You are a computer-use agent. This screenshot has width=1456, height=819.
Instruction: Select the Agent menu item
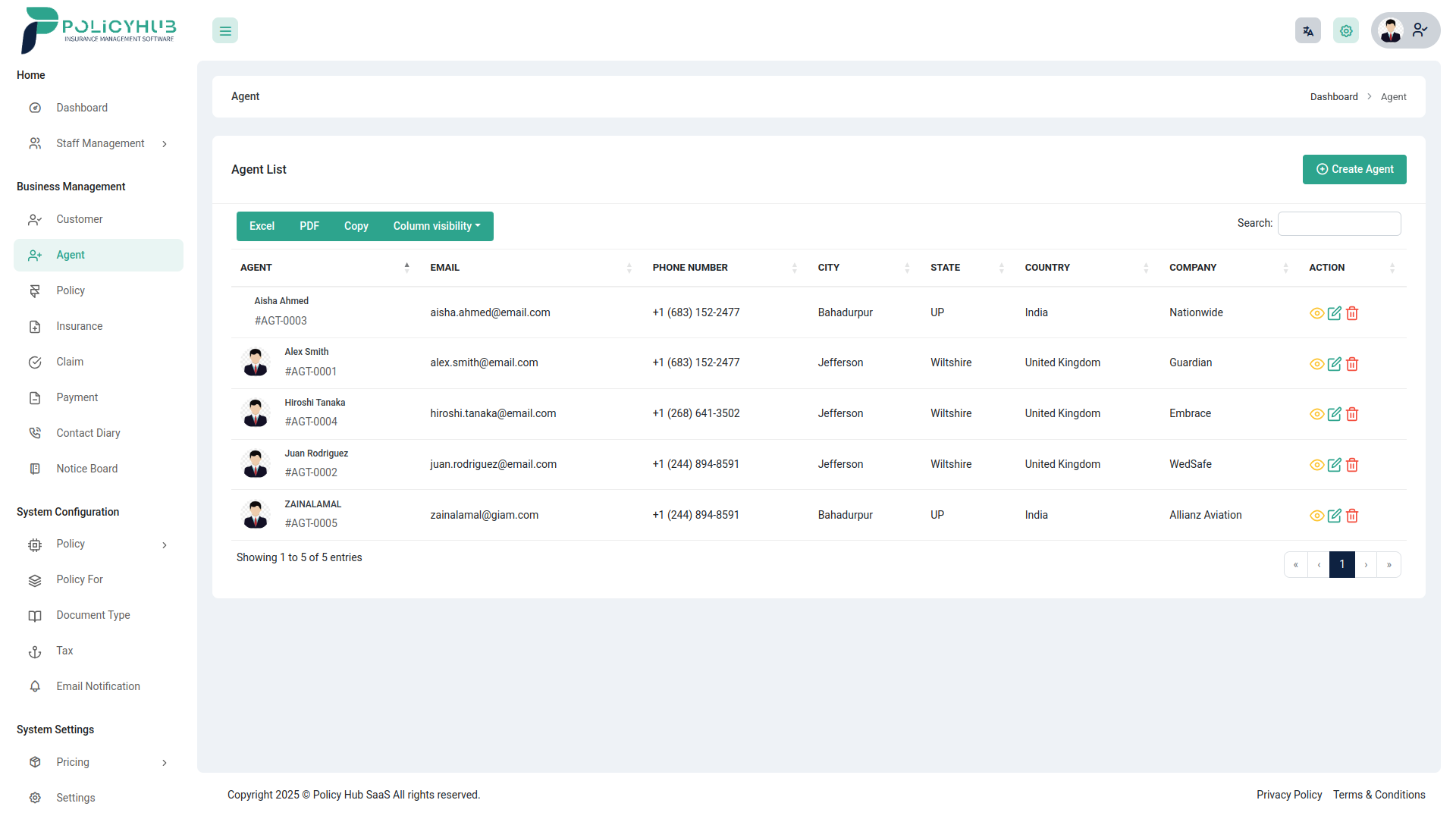click(69, 255)
